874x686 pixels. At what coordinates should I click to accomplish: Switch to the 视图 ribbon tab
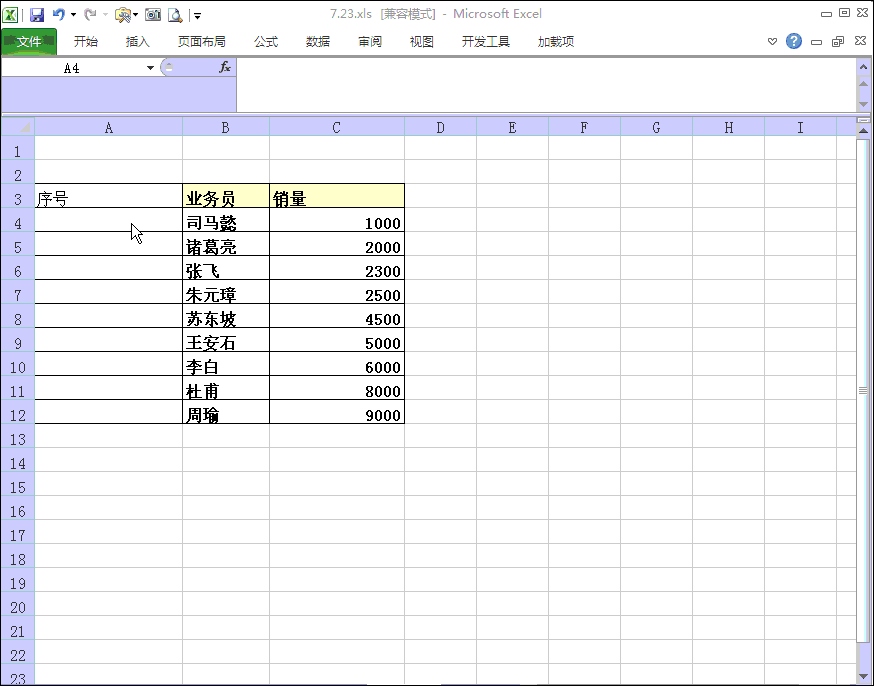(x=421, y=42)
